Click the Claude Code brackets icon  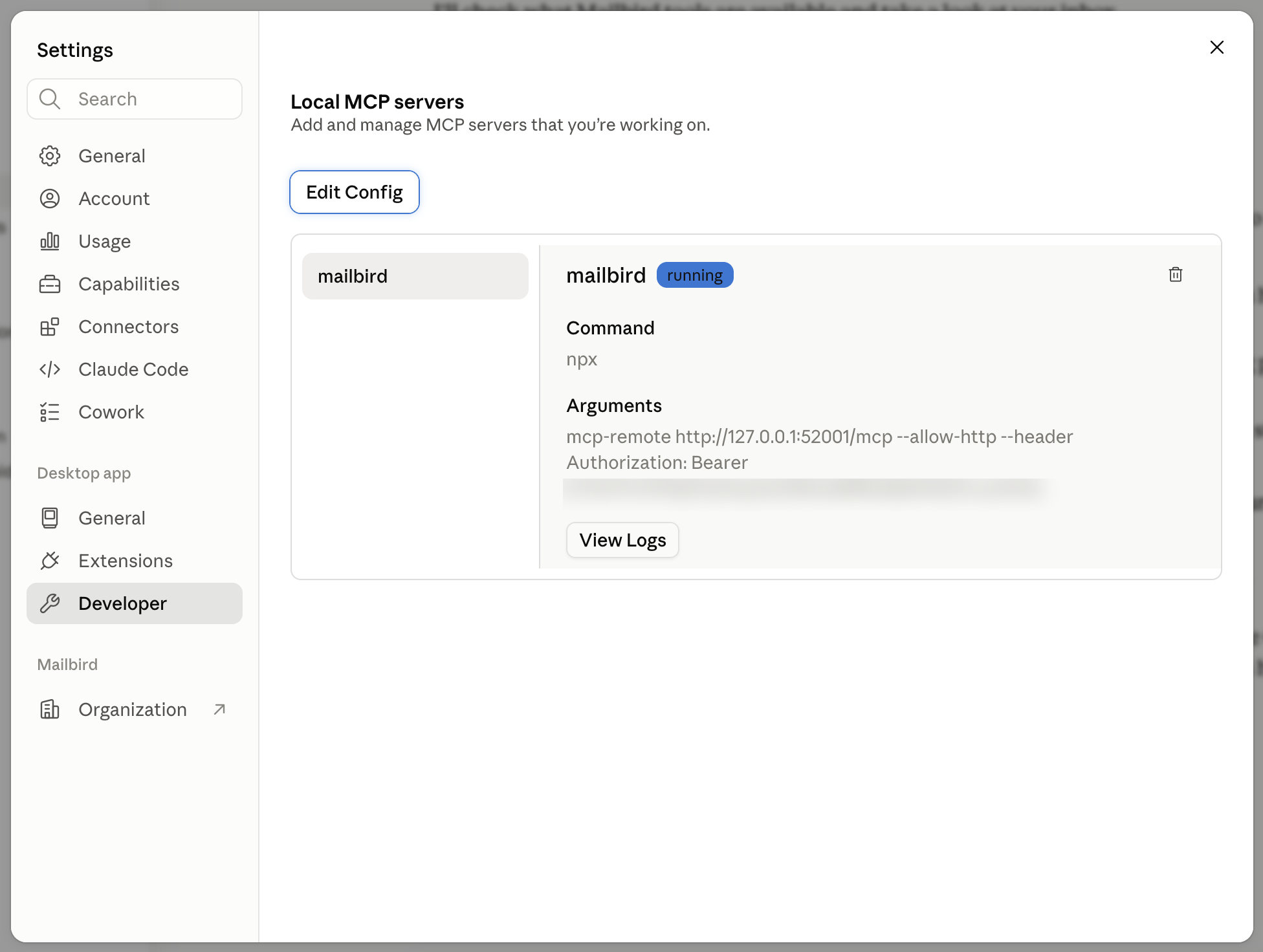(x=50, y=369)
